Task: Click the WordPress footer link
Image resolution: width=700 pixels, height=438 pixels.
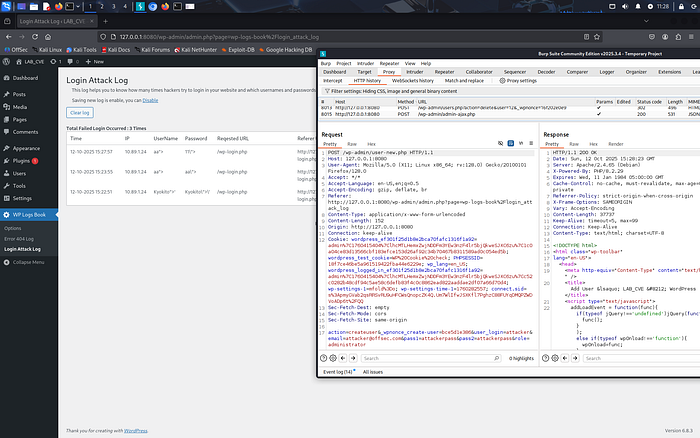Action: pyautogui.click(x=135, y=431)
